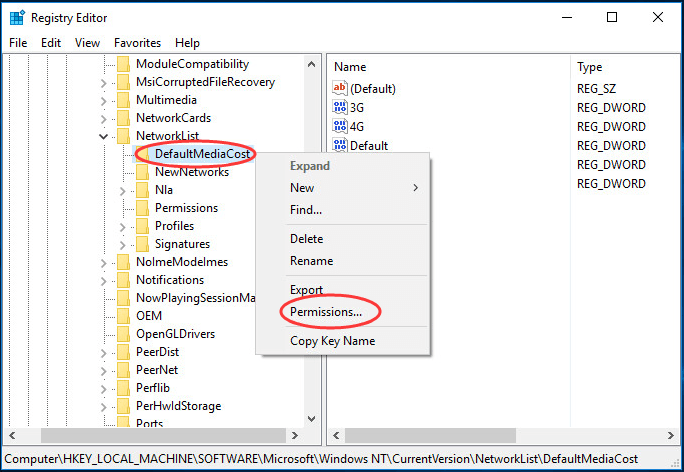Click the DWORD icon next to 3G value

(339, 108)
